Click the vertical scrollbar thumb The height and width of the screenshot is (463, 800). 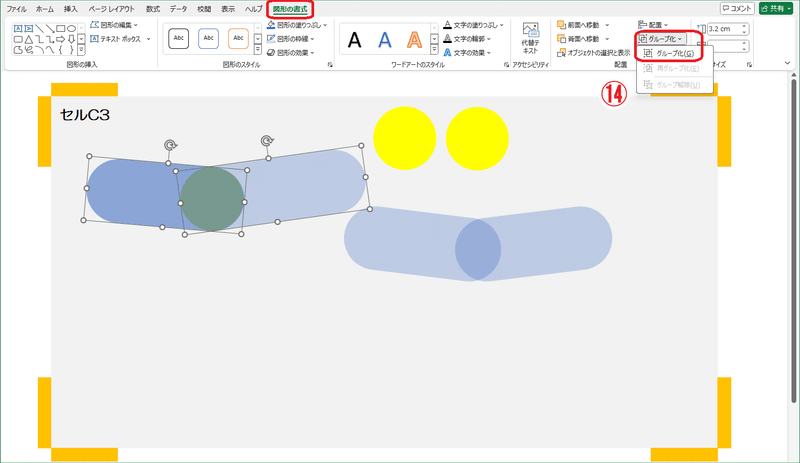pyautogui.click(x=793, y=240)
